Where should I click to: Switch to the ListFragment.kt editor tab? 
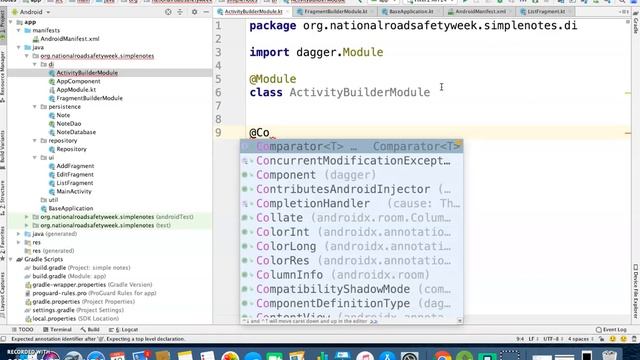click(546, 11)
